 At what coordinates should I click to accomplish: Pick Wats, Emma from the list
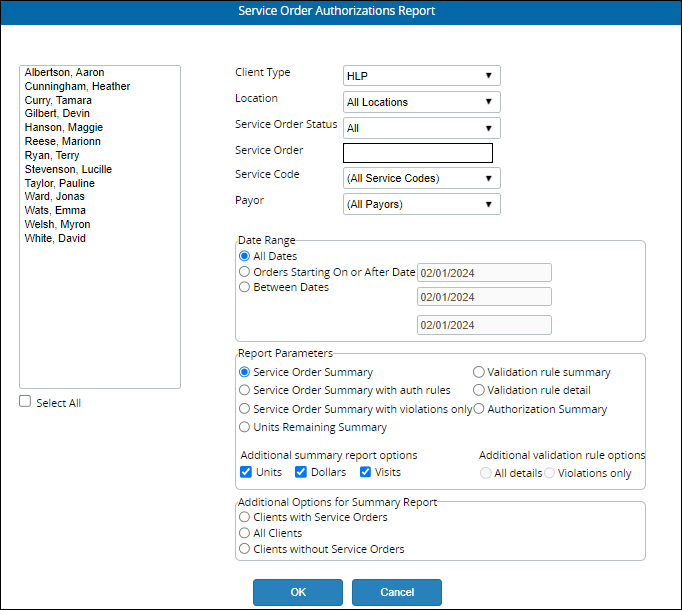click(55, 210)
